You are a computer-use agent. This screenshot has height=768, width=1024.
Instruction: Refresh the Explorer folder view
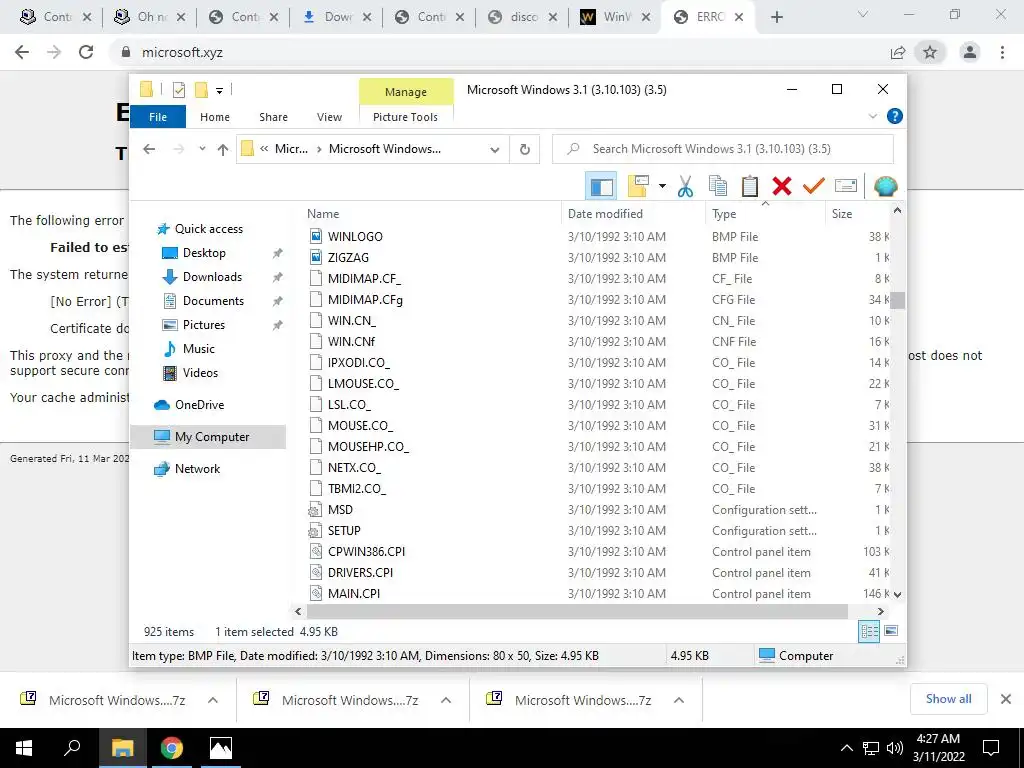tap(524, 150)
